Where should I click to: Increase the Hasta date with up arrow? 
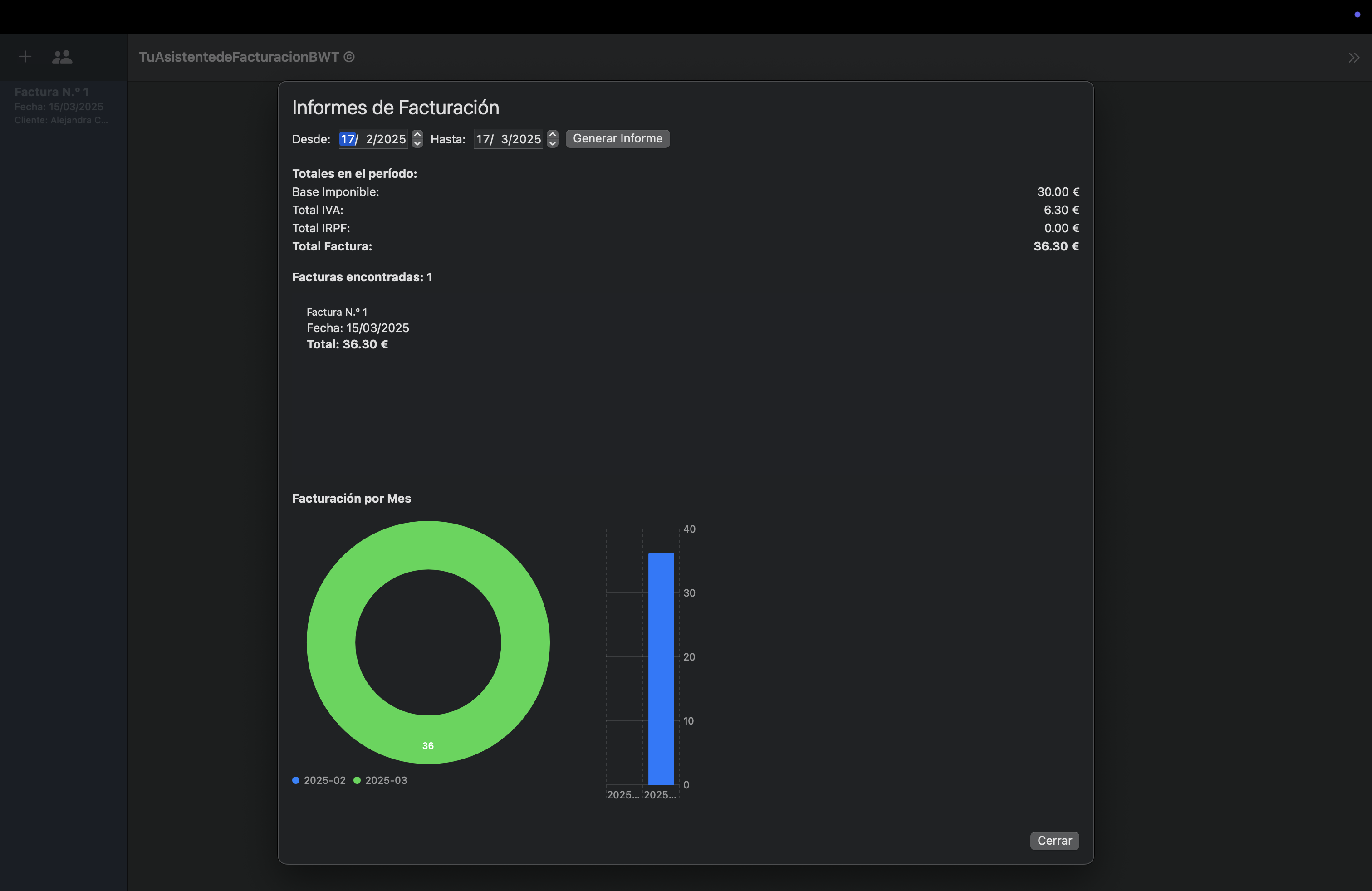(x=552, y=134)
